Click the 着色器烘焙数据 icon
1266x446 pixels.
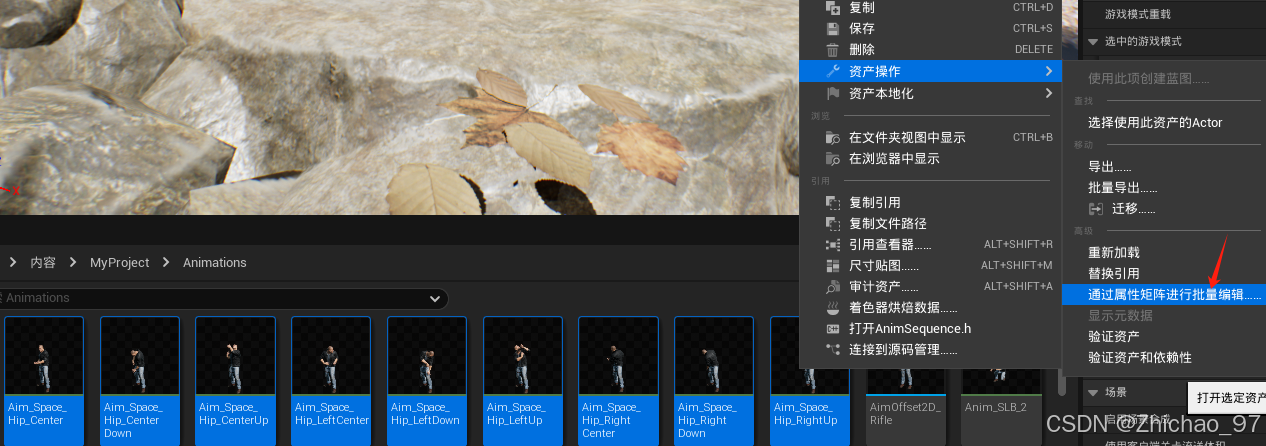click(832, 308)
